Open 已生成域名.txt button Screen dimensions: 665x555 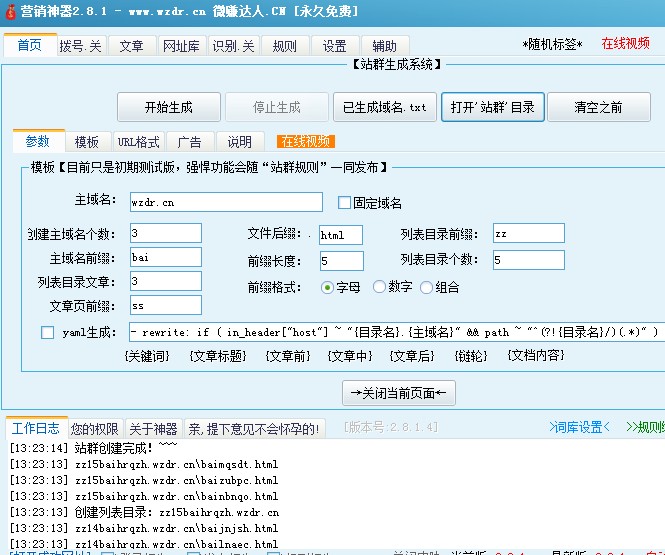pyautogui.click(x=385, y=107)
